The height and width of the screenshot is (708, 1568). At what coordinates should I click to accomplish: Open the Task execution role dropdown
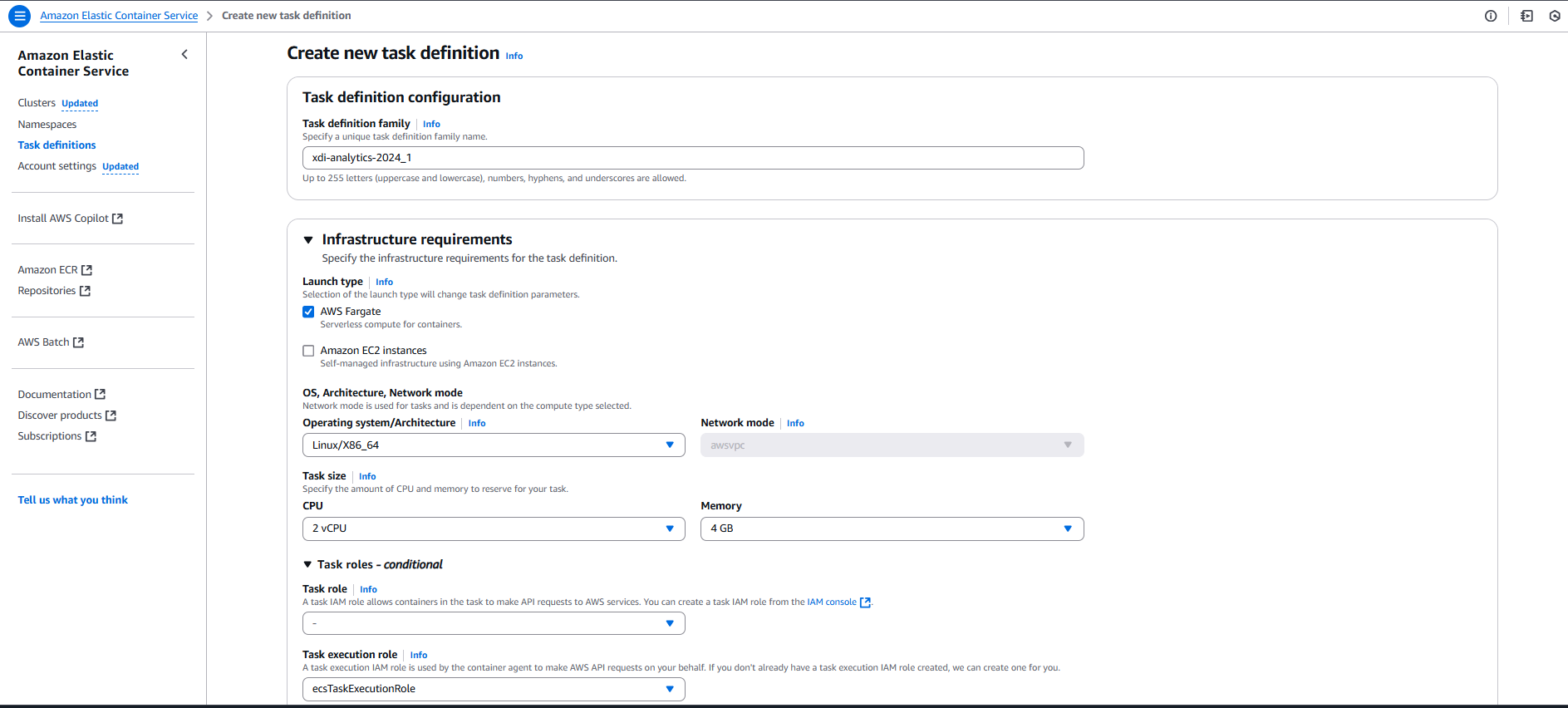[494, 689]
